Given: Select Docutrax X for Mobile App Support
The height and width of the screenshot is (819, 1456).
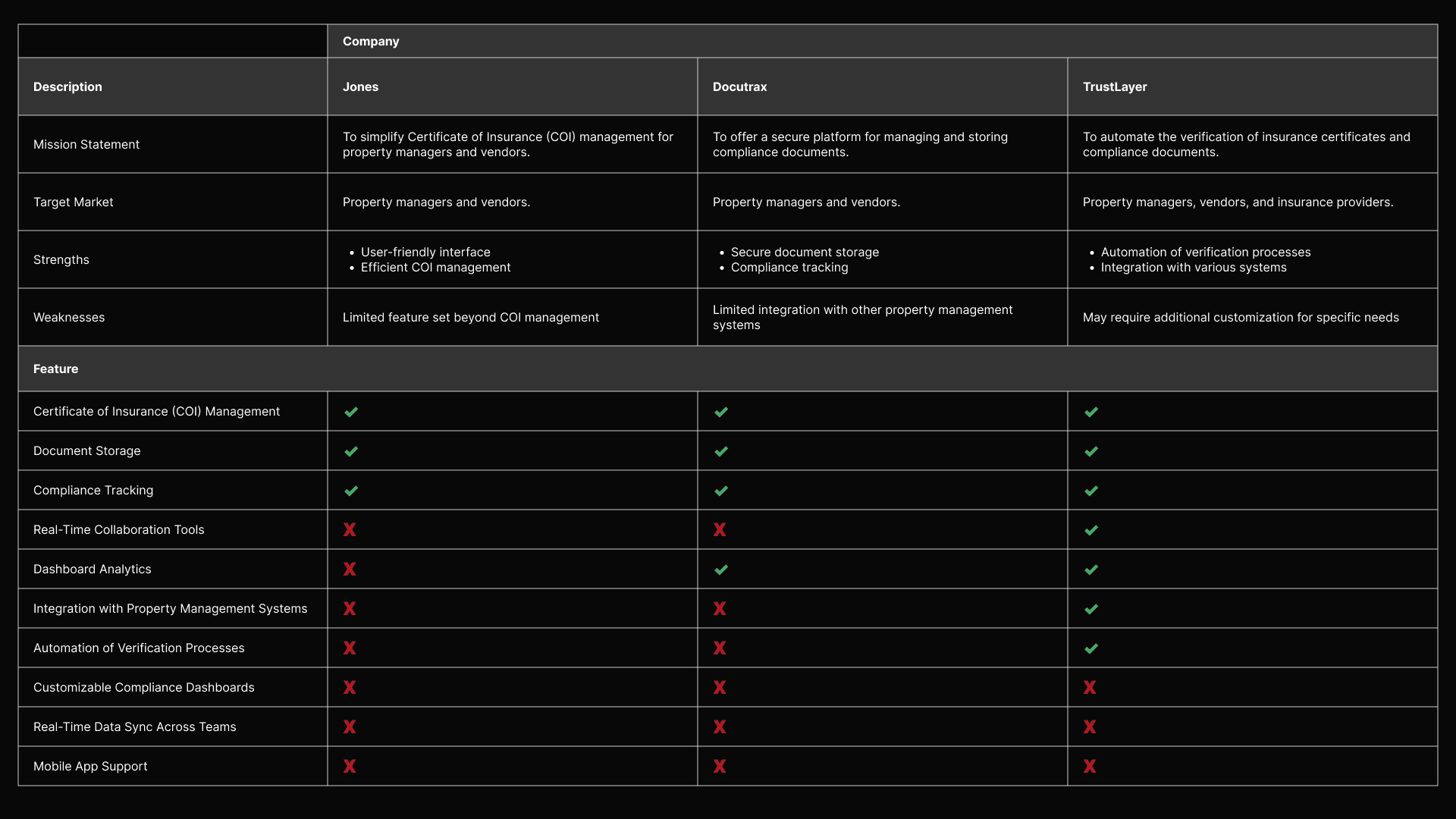Looking at the screenshot, I should [x=720, y=766].
